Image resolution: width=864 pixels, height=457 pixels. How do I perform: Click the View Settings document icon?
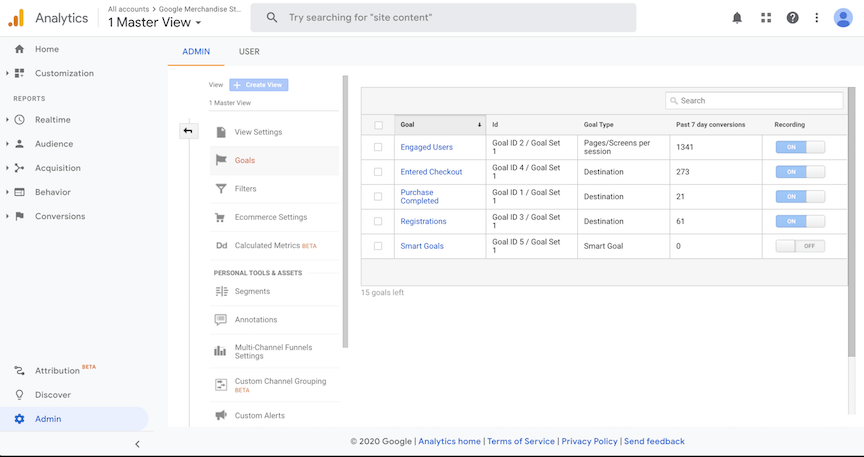point(221,132)
